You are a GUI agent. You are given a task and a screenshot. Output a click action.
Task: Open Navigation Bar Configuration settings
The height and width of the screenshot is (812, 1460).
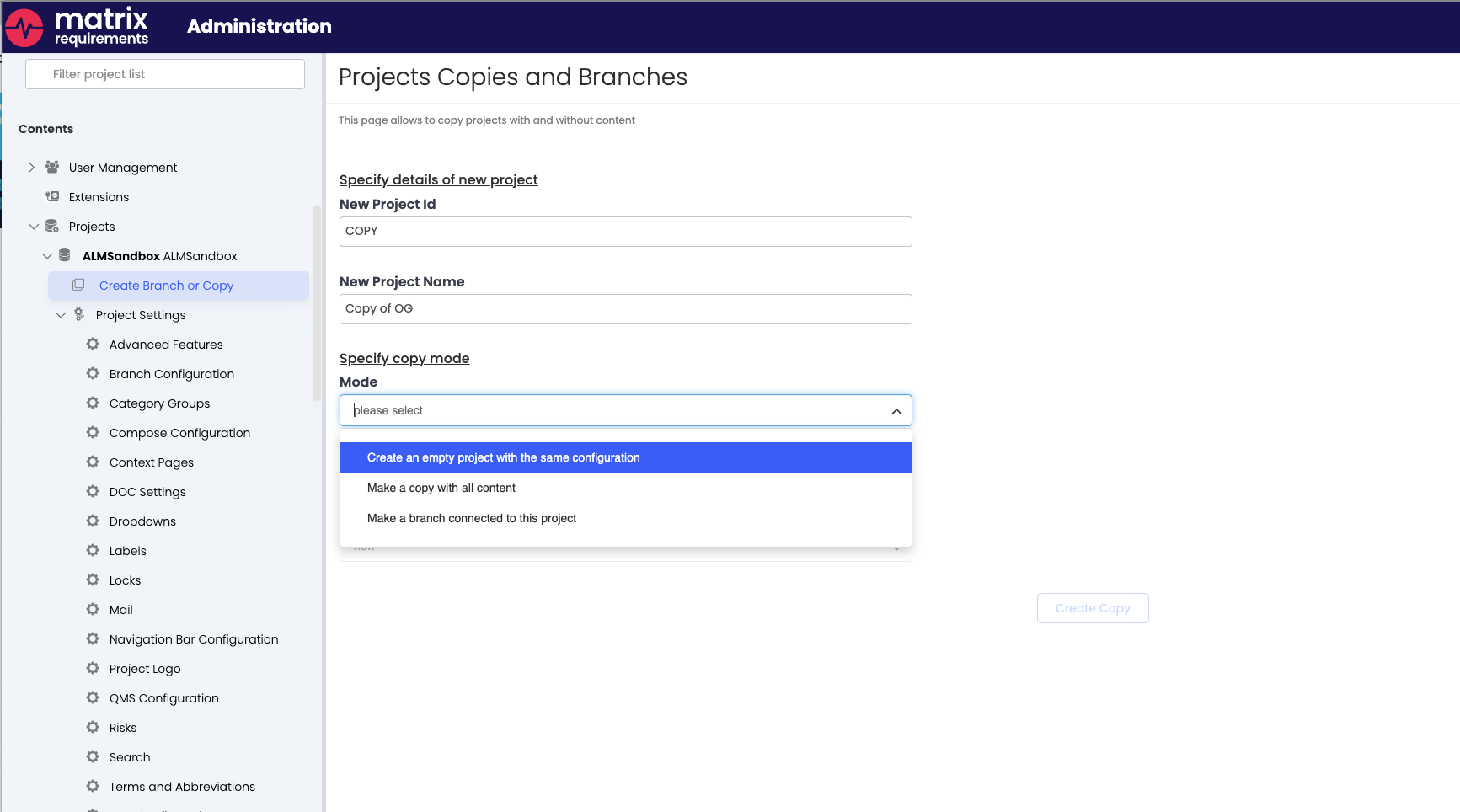click(194, 639)
